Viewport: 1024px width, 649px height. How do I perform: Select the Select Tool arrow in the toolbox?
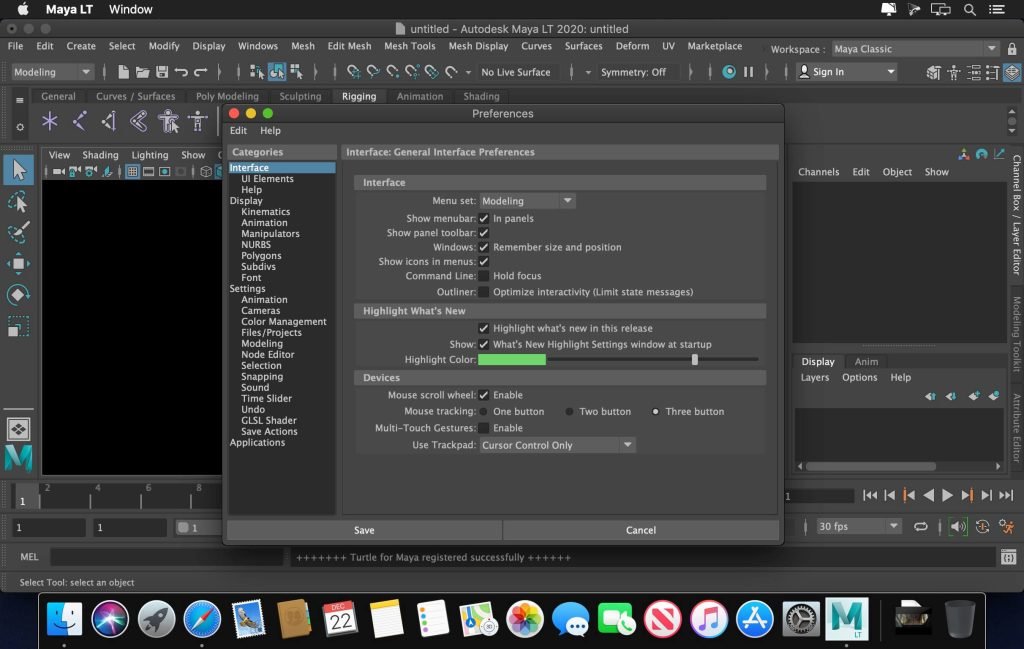(x=17, y=169)
